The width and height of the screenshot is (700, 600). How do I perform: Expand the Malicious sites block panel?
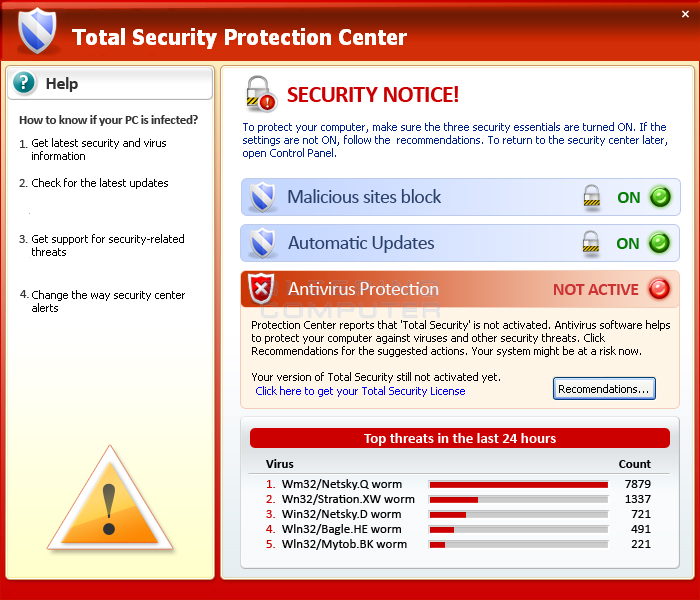pos(460,197)
